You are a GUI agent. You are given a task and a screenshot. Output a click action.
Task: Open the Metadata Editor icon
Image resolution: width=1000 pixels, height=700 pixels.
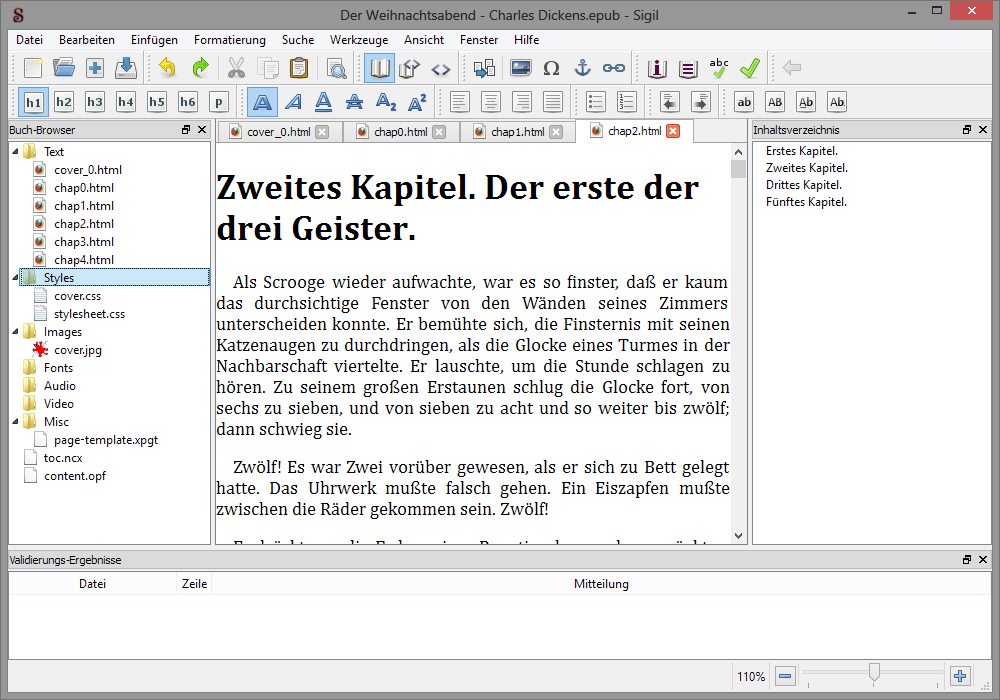click(x=657, y=68)
